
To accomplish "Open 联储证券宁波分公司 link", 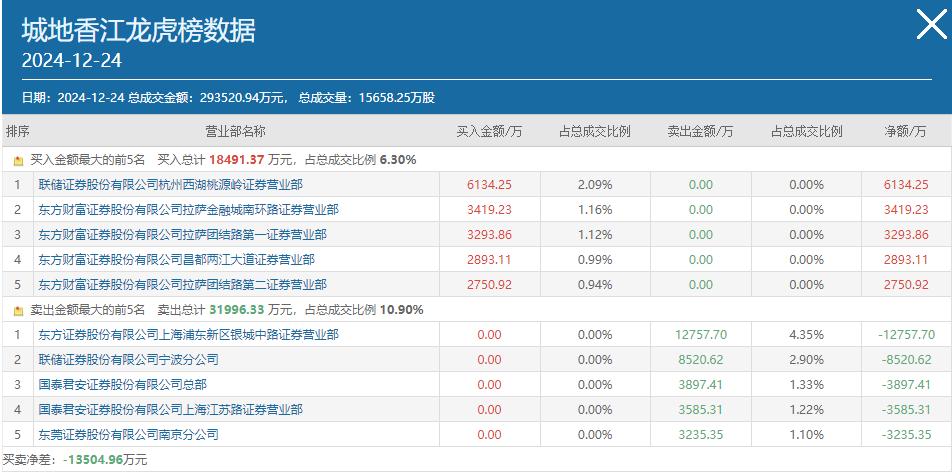I will (128, 360).
